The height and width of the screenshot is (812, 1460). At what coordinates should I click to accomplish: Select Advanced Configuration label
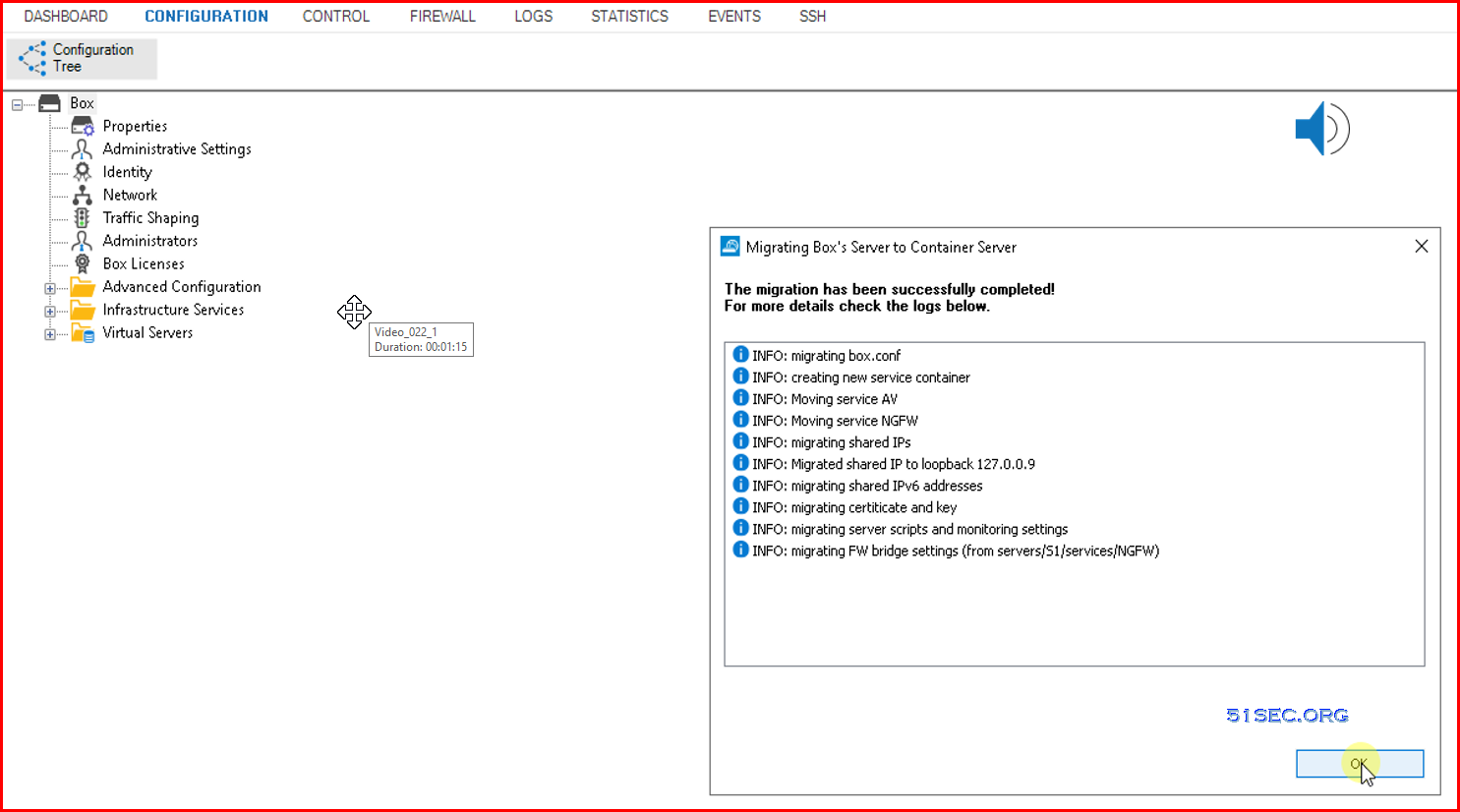click(182, 286)
